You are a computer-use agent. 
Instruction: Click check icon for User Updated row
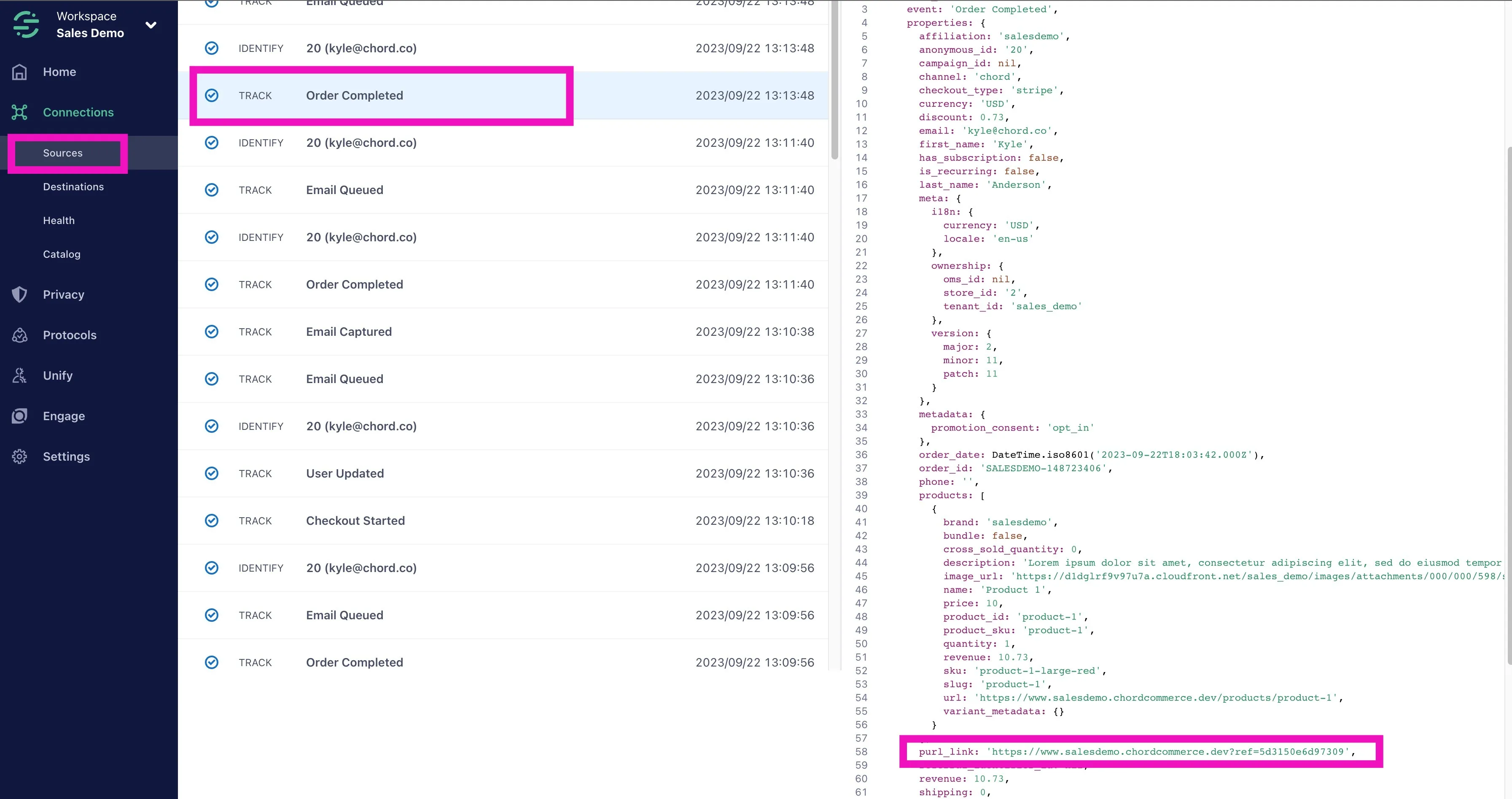click(x=211, y=473)
